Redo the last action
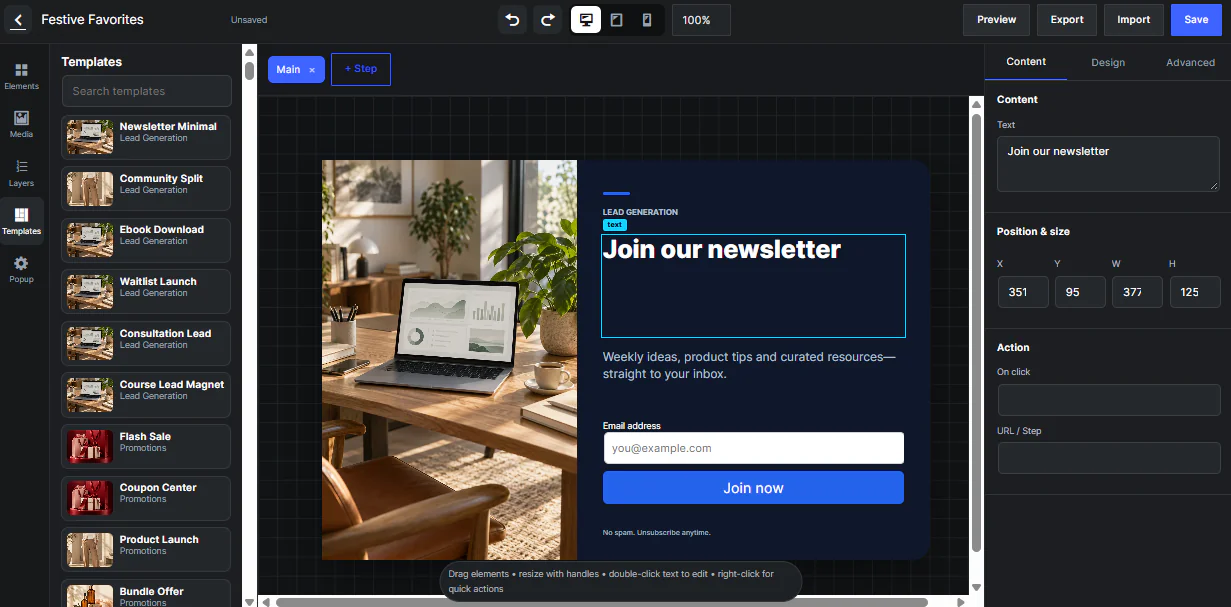This screenshot has height=607, width=1231. (547, 20)
